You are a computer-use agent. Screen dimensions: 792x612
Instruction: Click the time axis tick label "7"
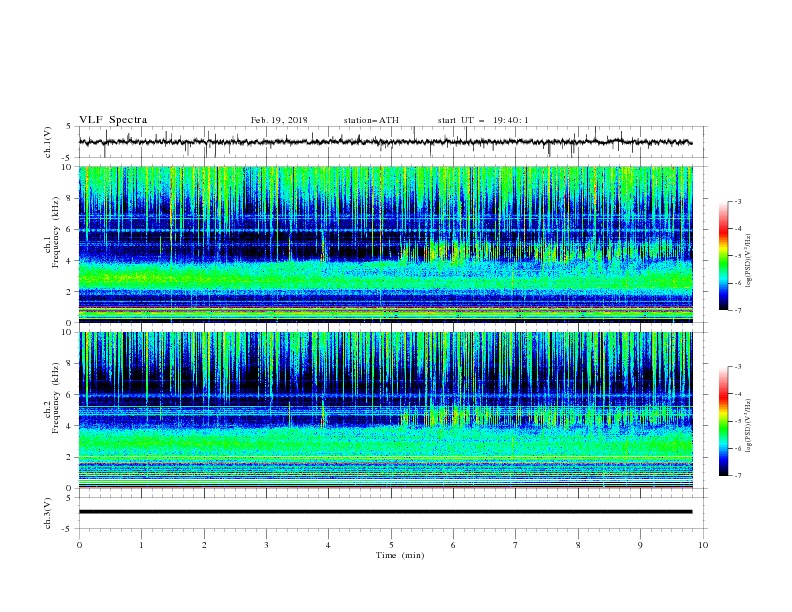(516, 545)
